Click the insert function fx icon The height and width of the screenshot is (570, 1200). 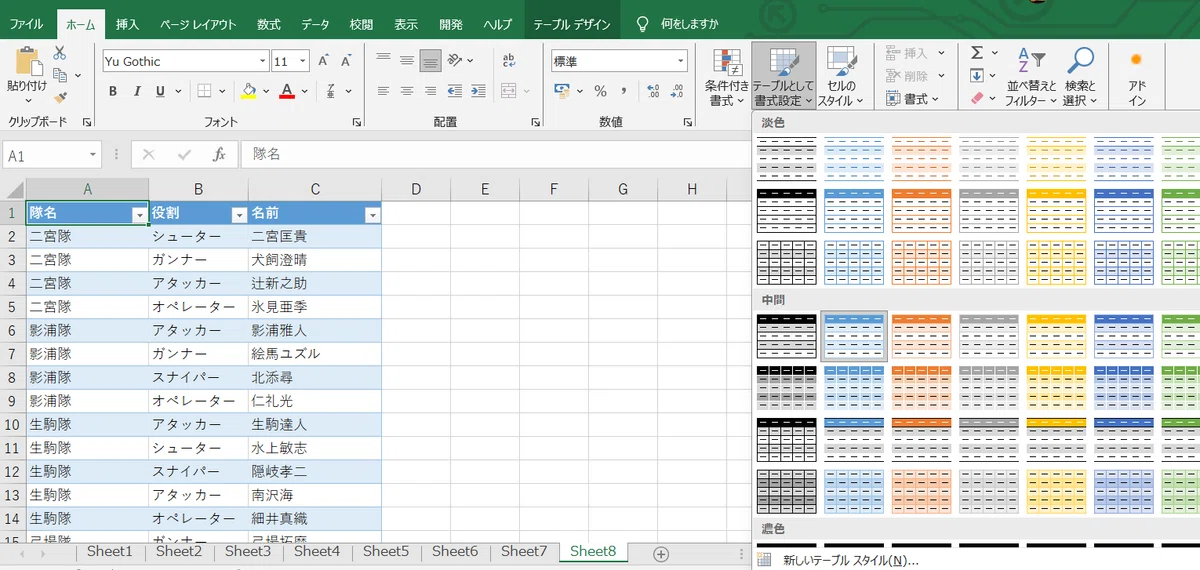pyautogui.click(x=219, y=155)
